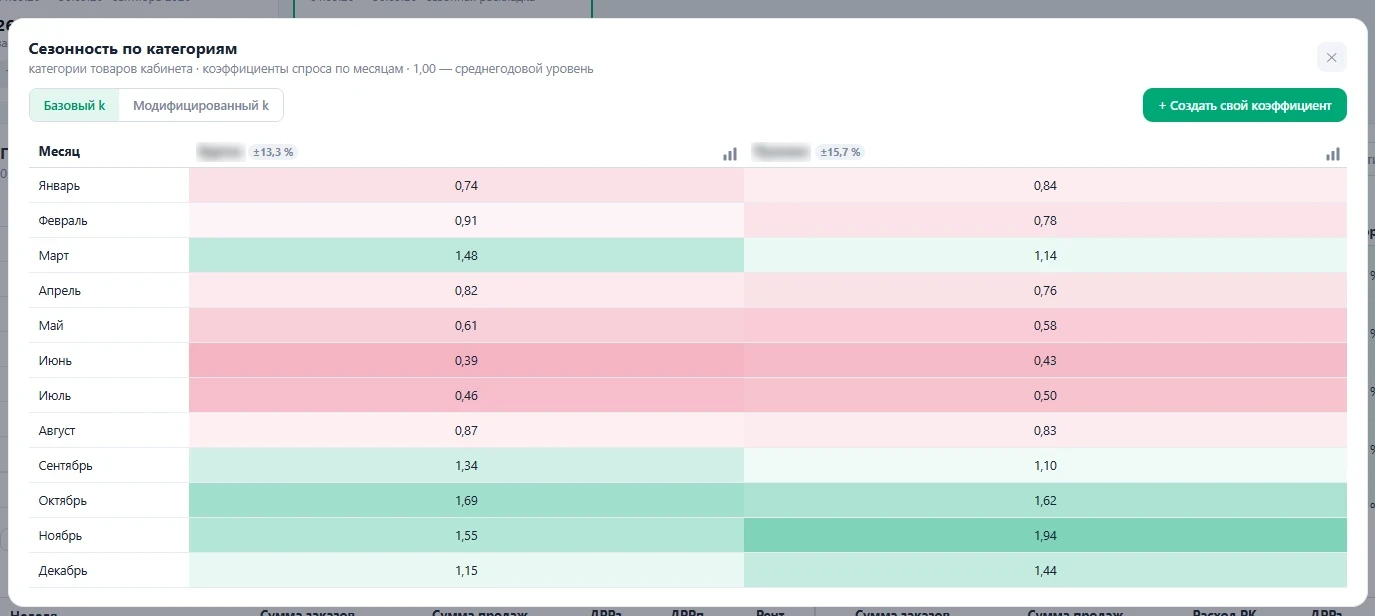Select the Март row label
This screenshot has width=1375, height=616.
(x=54, y=256)
